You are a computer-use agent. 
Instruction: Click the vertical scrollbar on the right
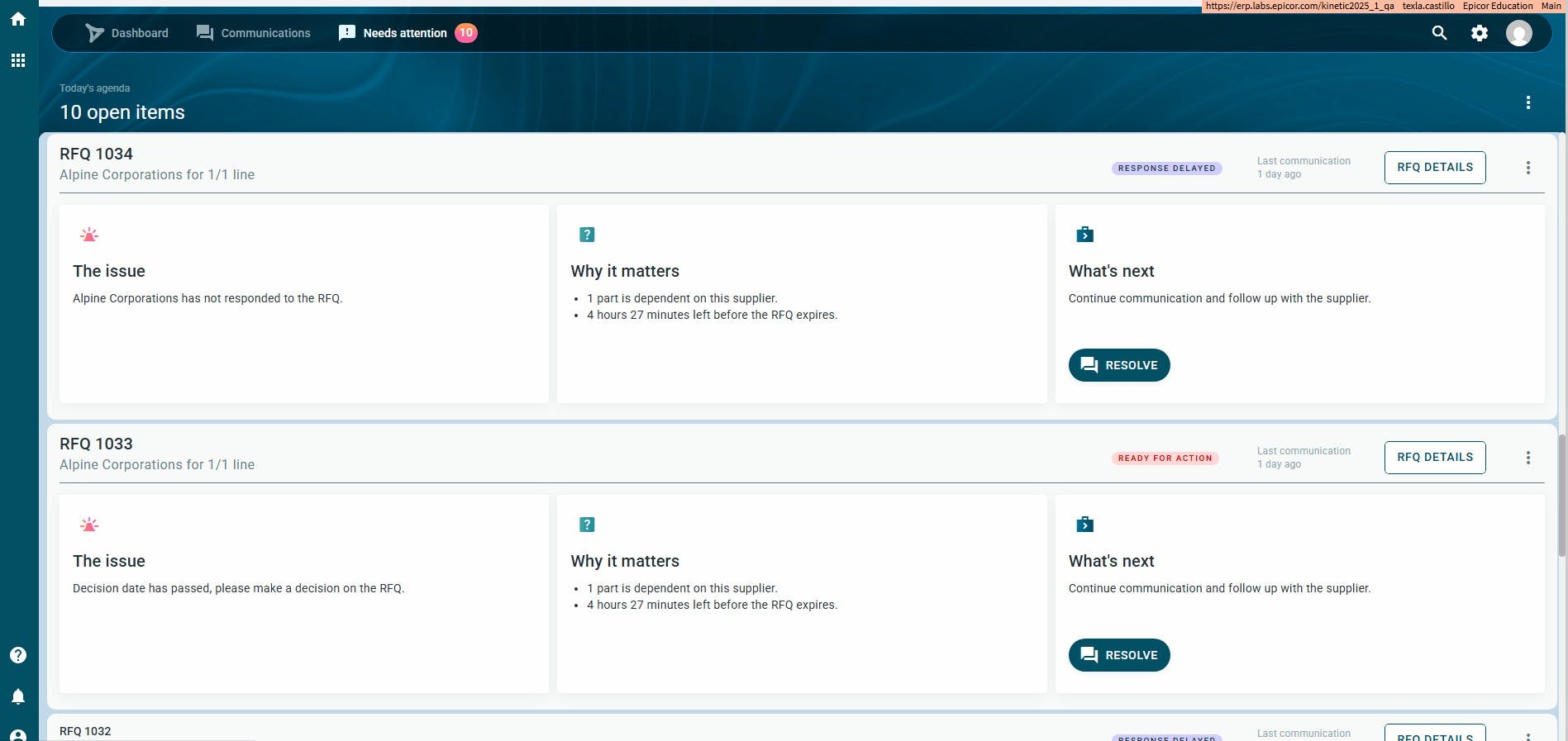pyautogui.click(x=1561, y=496)
